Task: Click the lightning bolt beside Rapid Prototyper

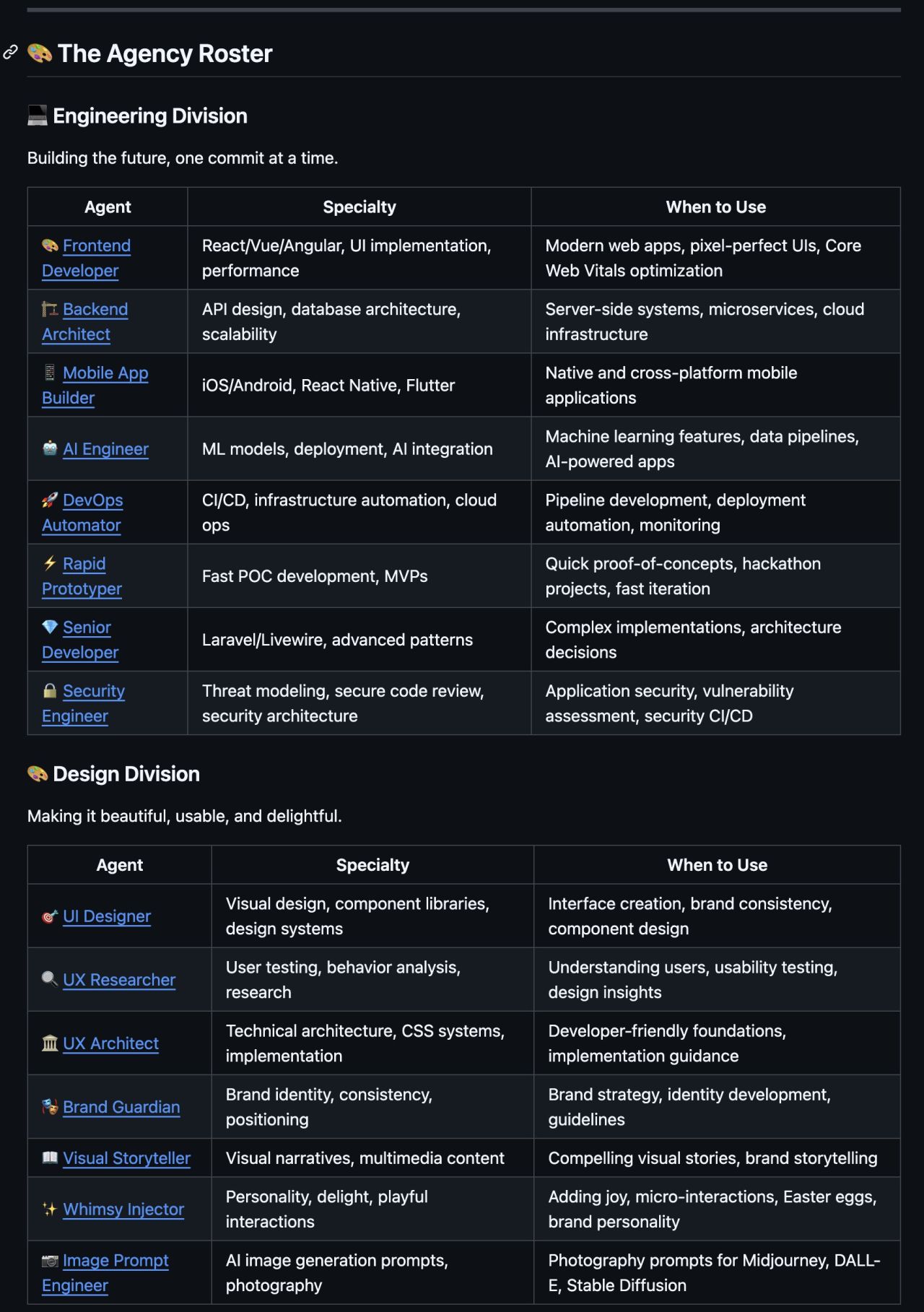Action: [50, 563]
